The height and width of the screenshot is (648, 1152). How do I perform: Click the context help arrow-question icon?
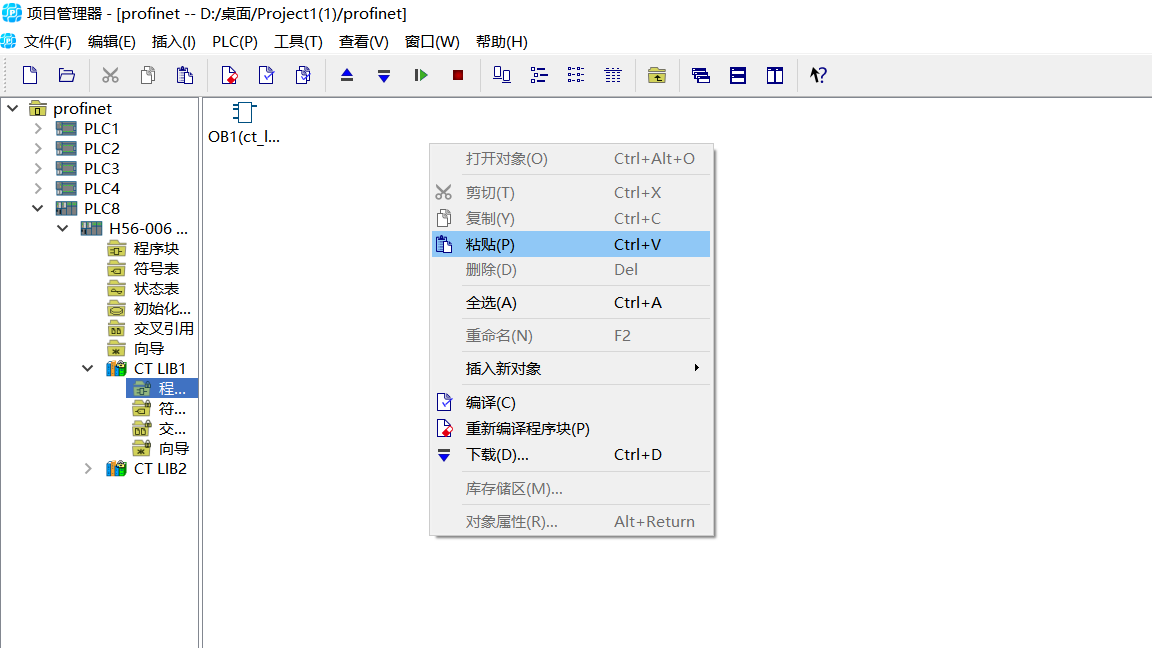[818, 75]
